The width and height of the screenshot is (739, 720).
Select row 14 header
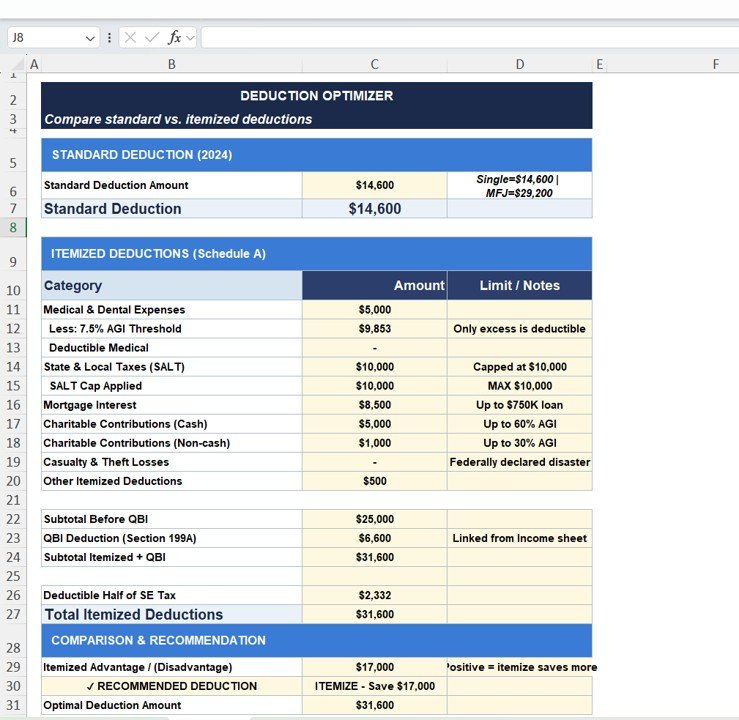click(13, 367)
